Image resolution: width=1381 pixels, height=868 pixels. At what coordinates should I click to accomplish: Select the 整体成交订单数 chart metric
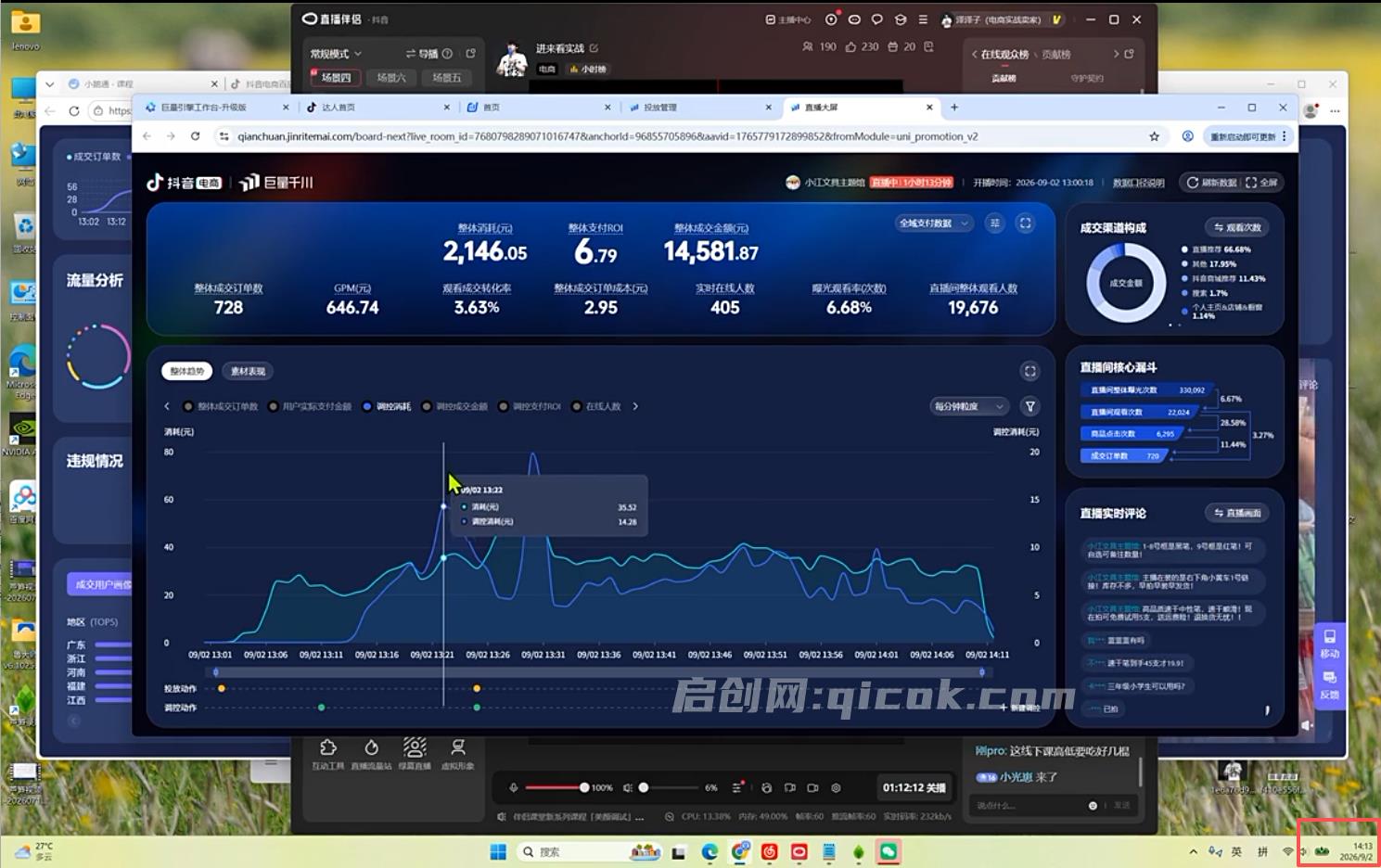click(x=221, y=406)
